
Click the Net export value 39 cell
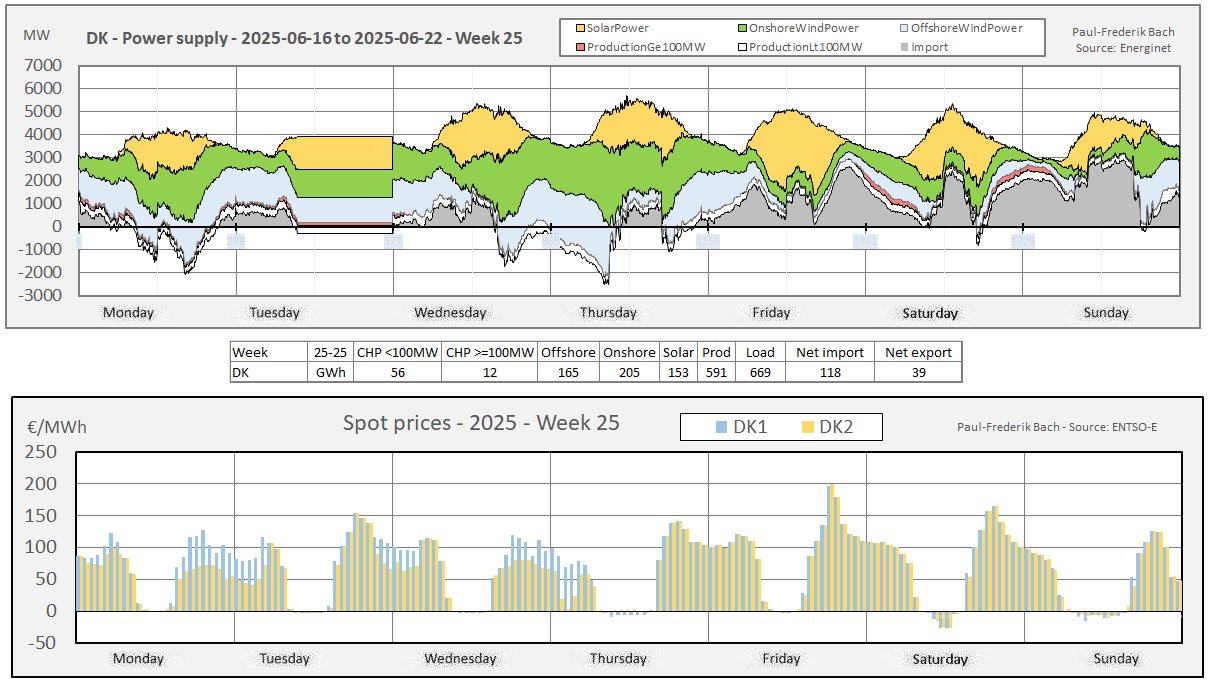pos(917,372)
